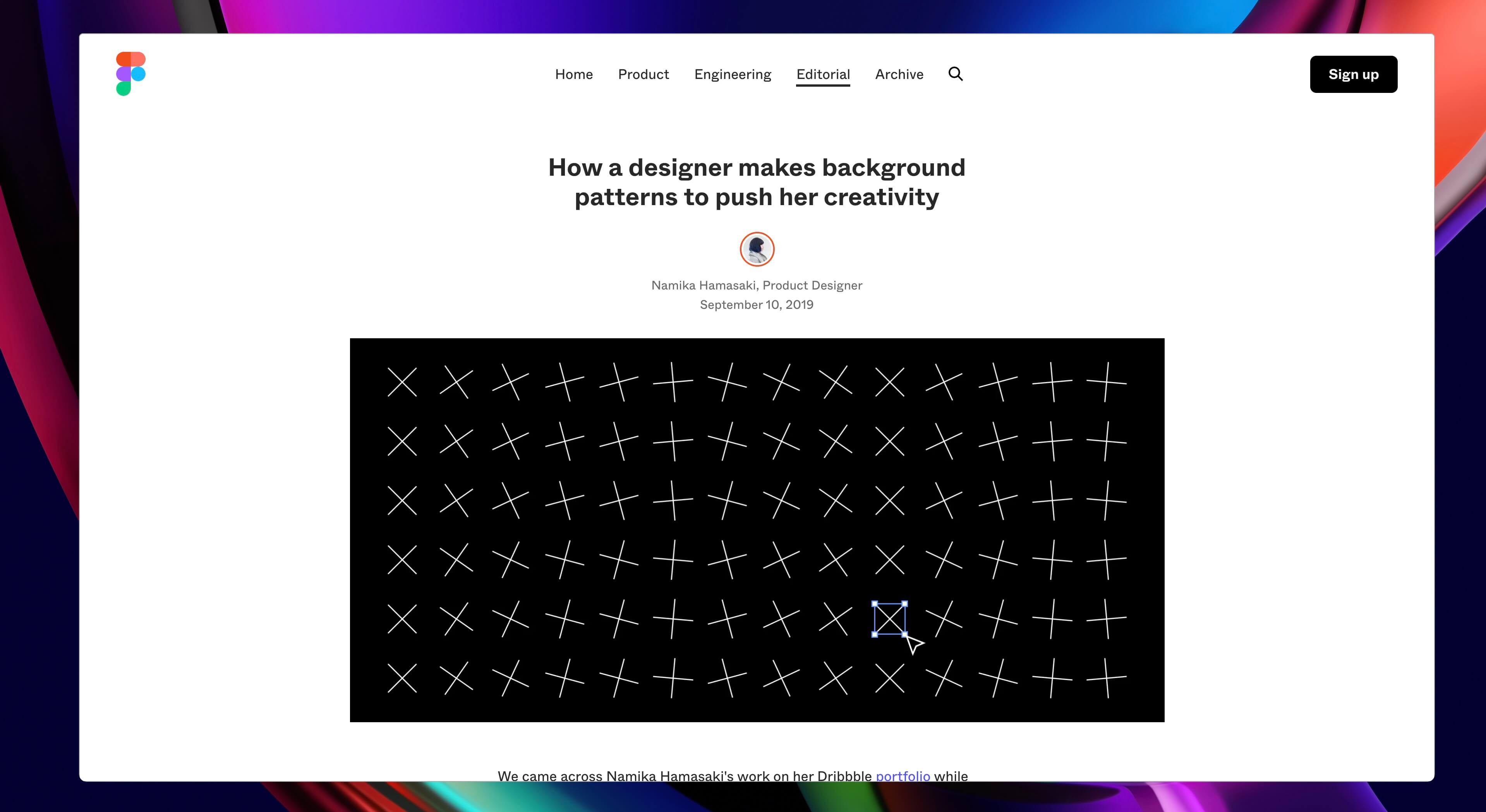The height and width of the screenshot is (812, 1486).
Task: Open the Archive page
Action: coord(899,74)
